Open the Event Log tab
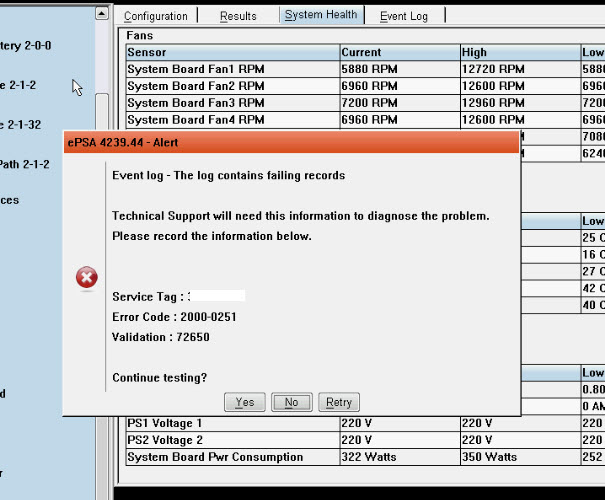Screen dimensions: 605x500 pyautogui.click(x=404, y=16)
